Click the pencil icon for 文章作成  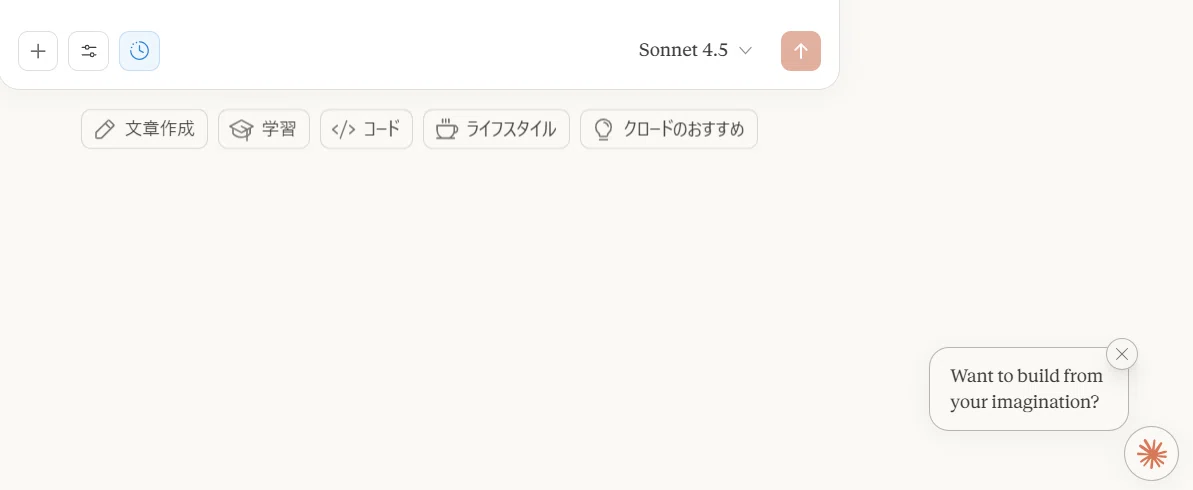coord(104,129)
